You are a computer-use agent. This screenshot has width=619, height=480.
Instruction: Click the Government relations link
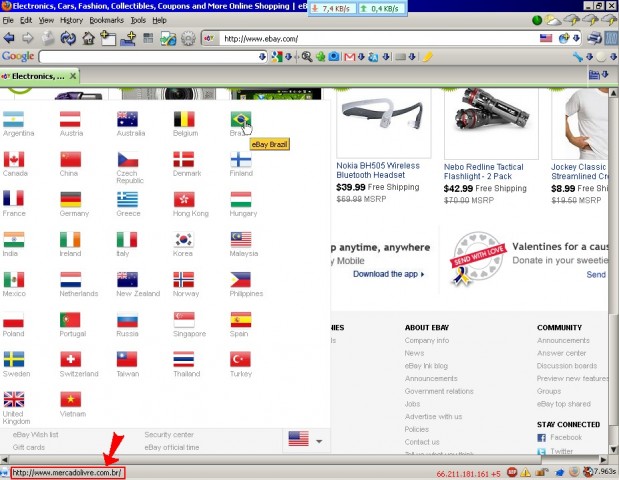coord(439,391)
